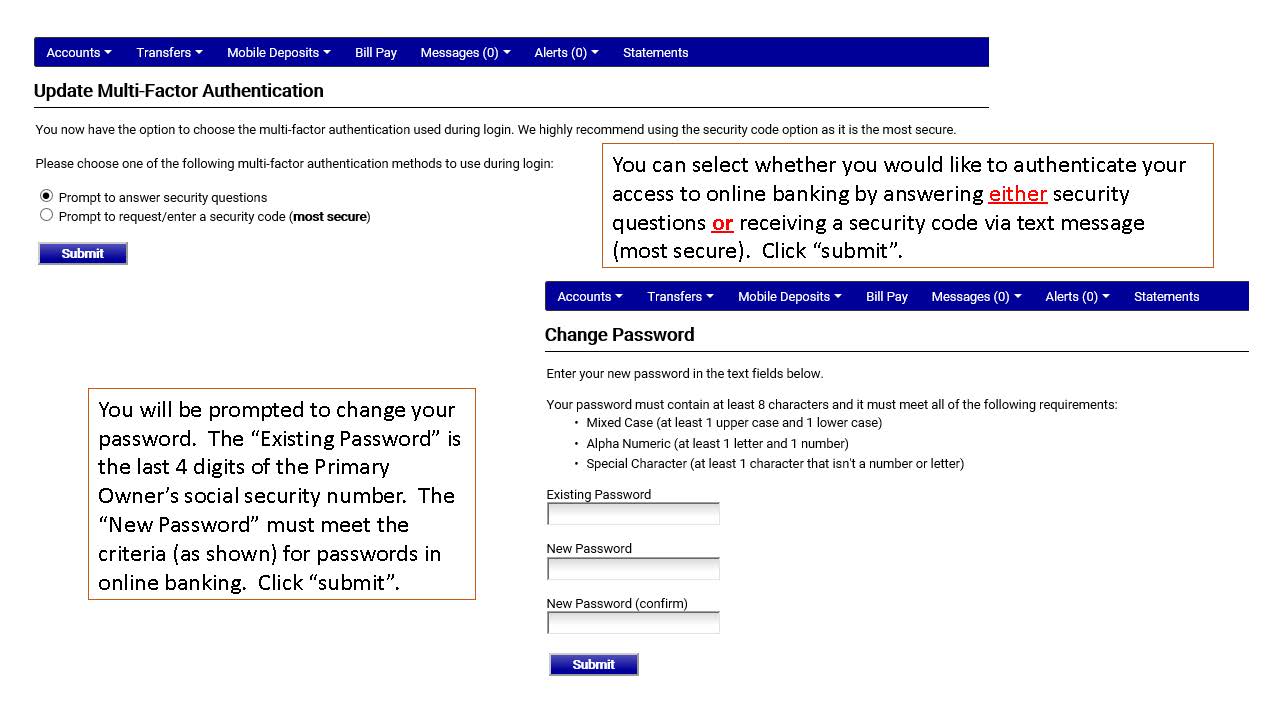Select 'Prompt to answer security questions' option
Image resolution: width=1280 pixels, height=720 pixels.
[46, 196]
